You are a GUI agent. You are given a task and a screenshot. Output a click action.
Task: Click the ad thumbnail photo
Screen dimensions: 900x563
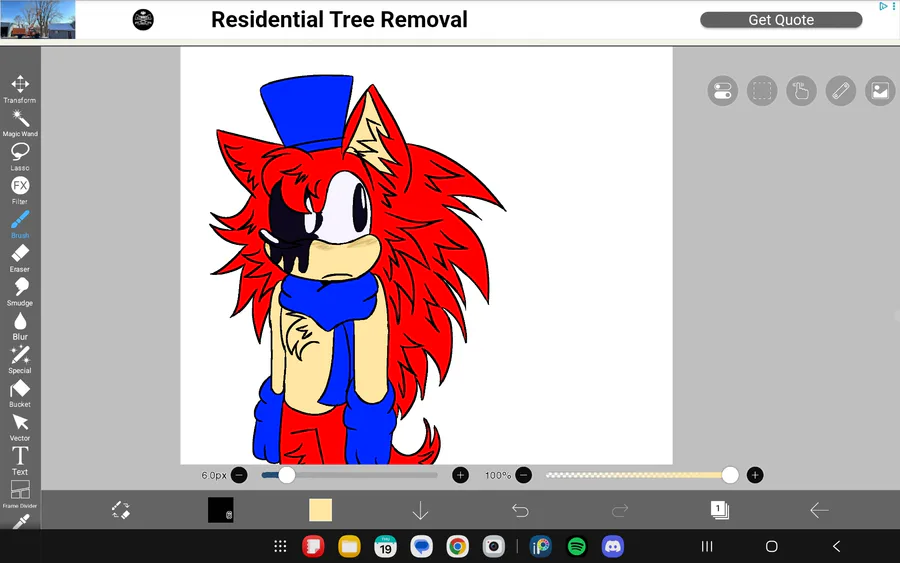click(x=38, y=20)
